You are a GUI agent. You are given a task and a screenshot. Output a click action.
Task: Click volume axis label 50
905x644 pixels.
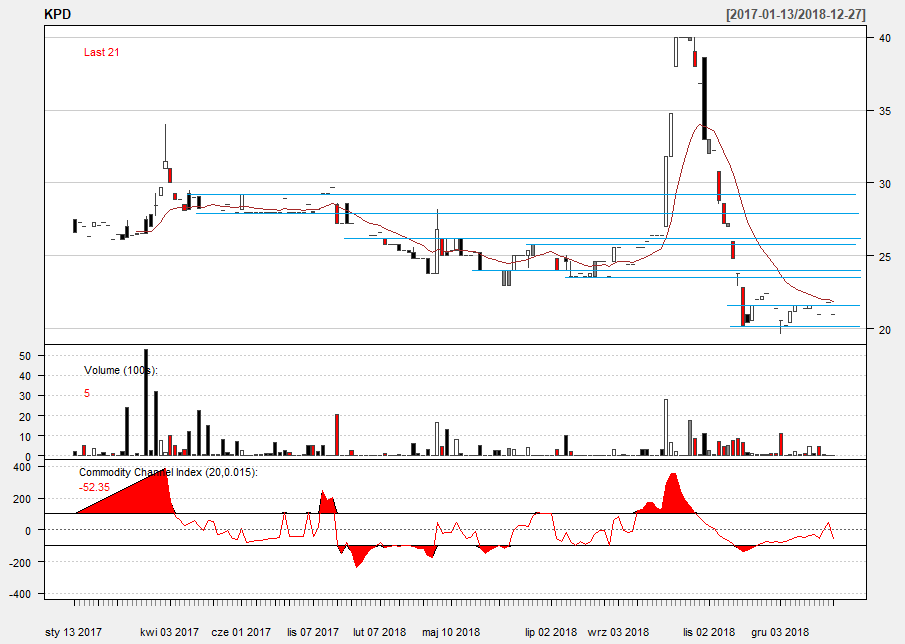(24, 356)
